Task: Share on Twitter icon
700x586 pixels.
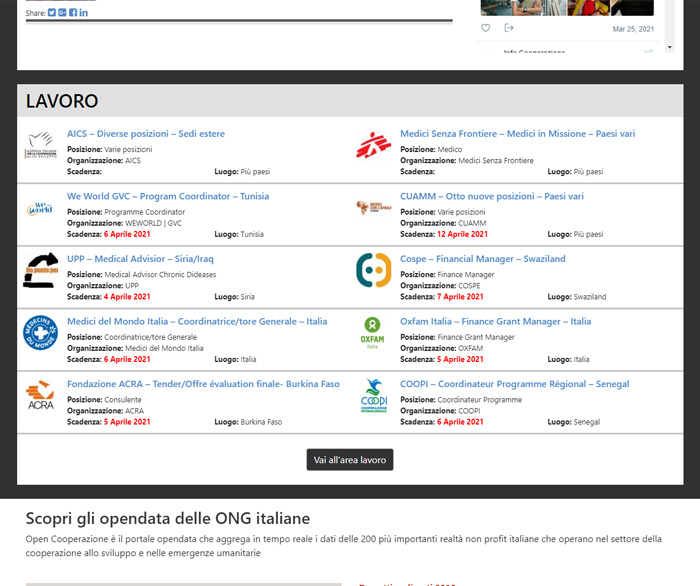Action: point(52,13)
